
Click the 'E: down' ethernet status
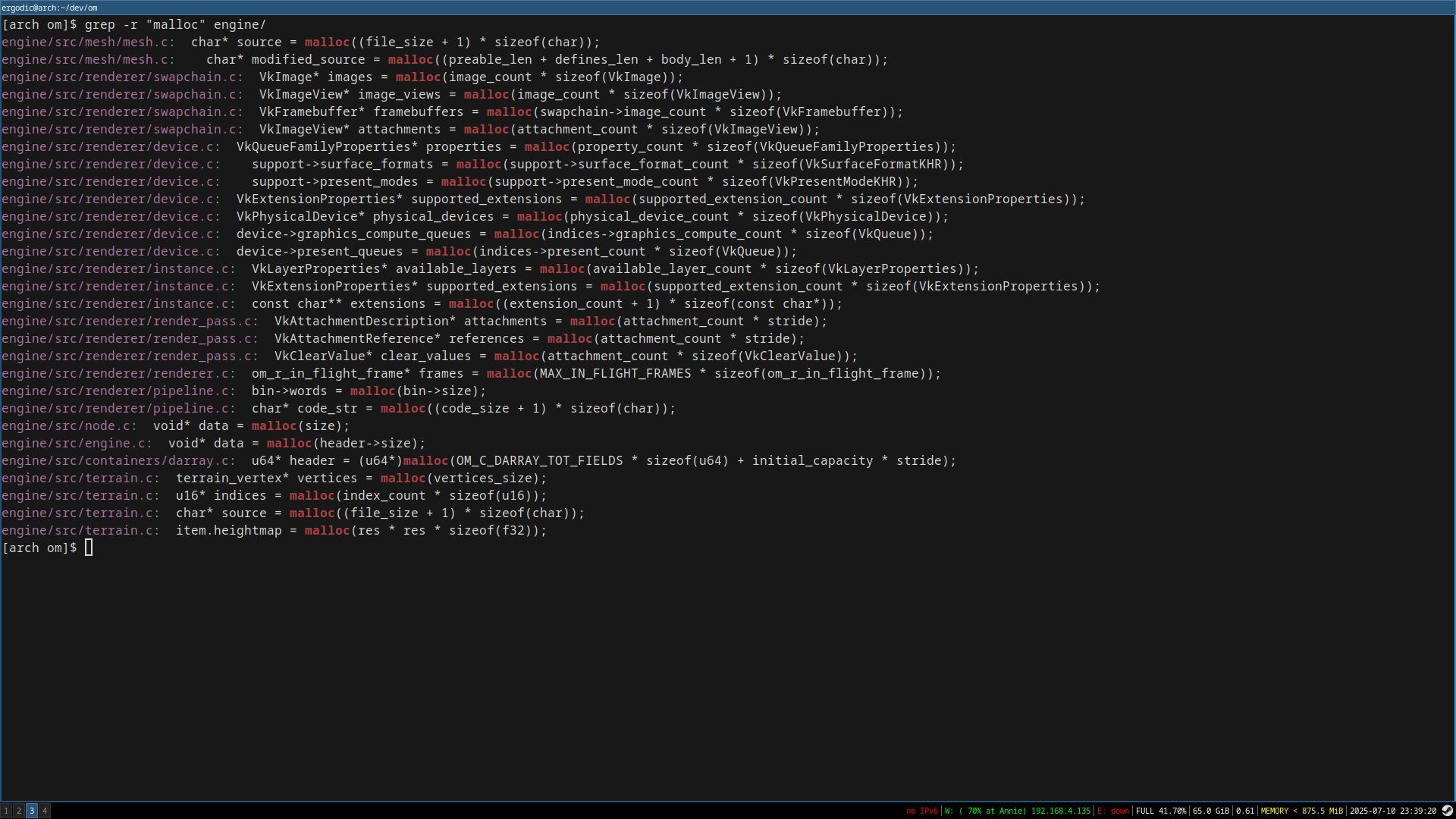pyautogui.click(x=1113, y=811)
